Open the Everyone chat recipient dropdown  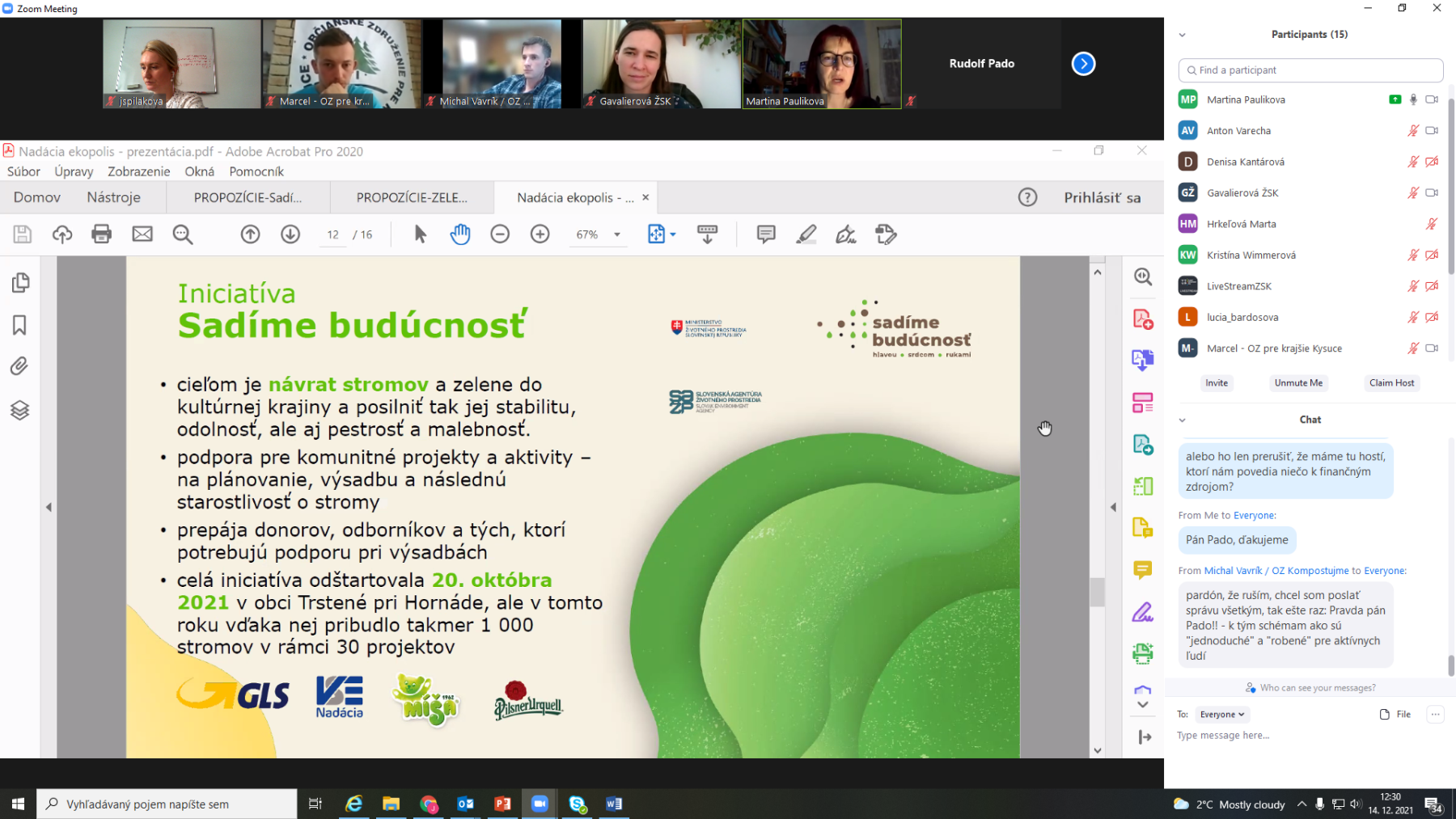pyautogui.click(x=1221, y=715)
